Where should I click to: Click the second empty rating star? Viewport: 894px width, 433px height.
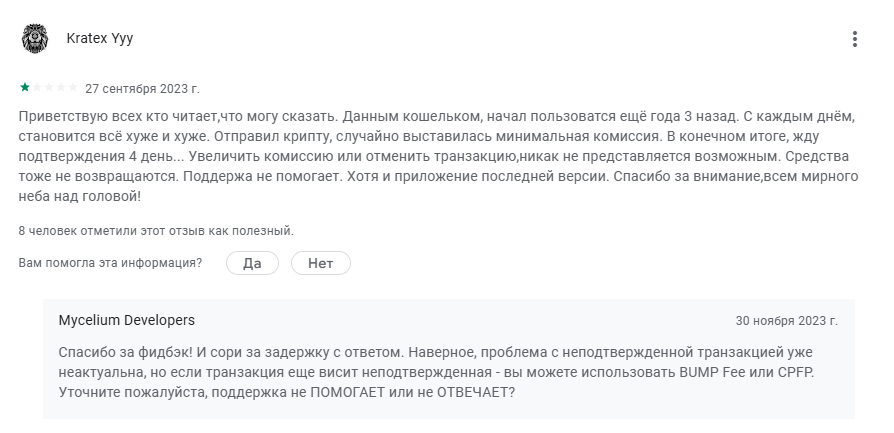pos(36,87)
